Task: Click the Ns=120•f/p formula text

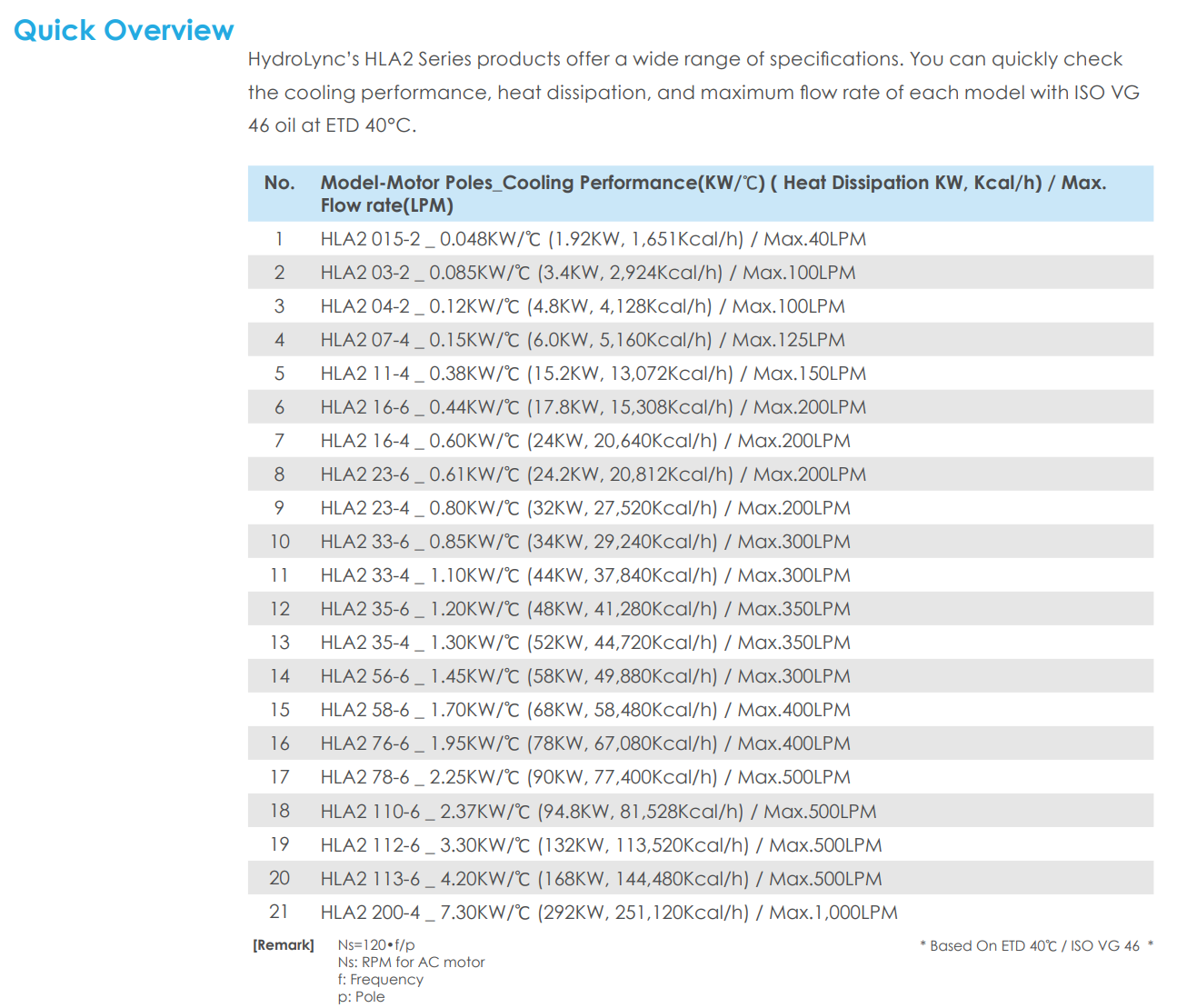Action: [376, 945]
